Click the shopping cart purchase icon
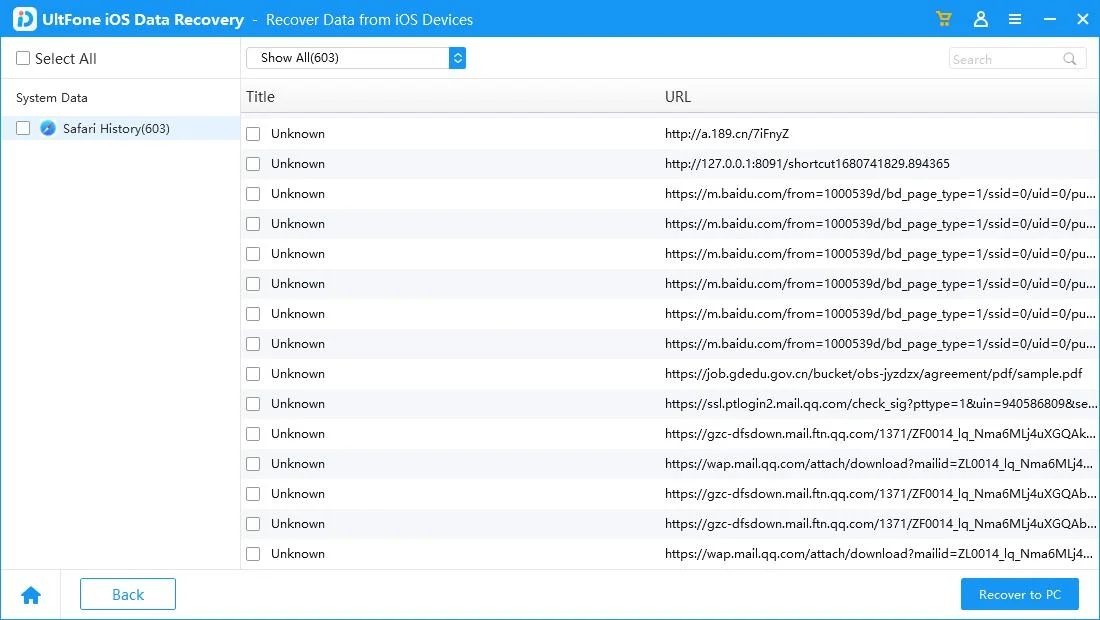 pos(943,19)
